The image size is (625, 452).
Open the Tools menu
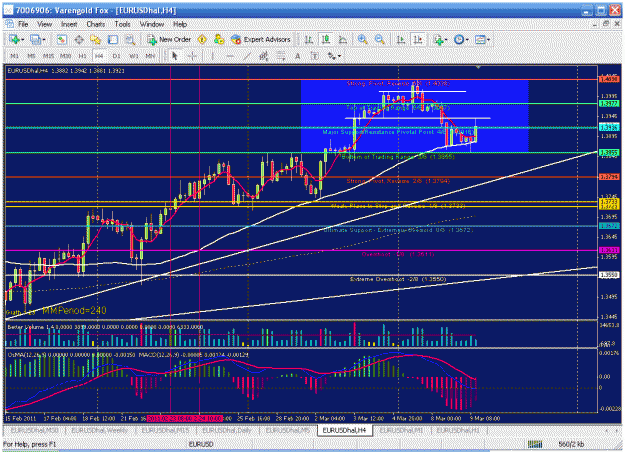122,24
